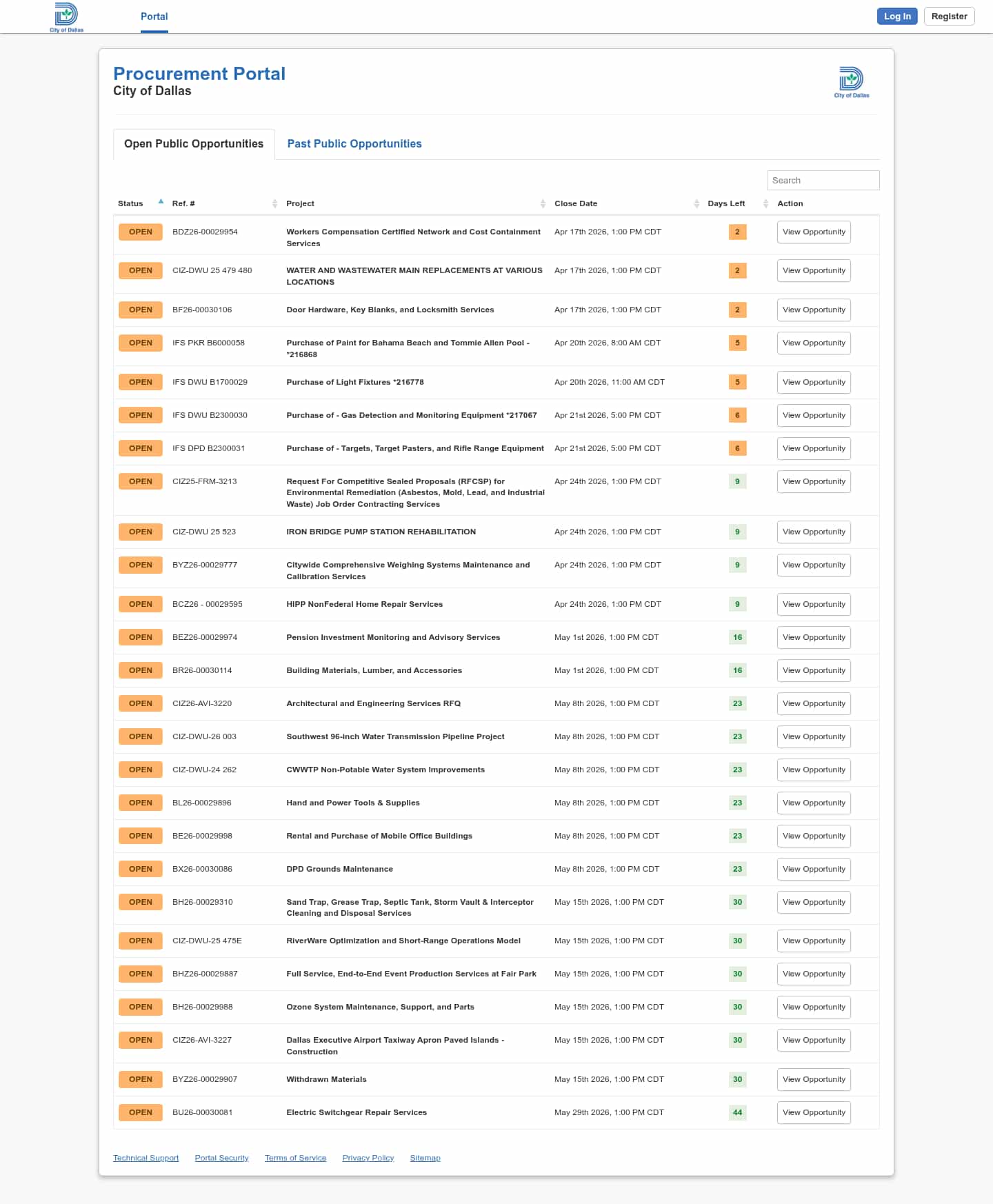
Task: Sort table by Ref. # column
Action: click(x=274, y=203)
